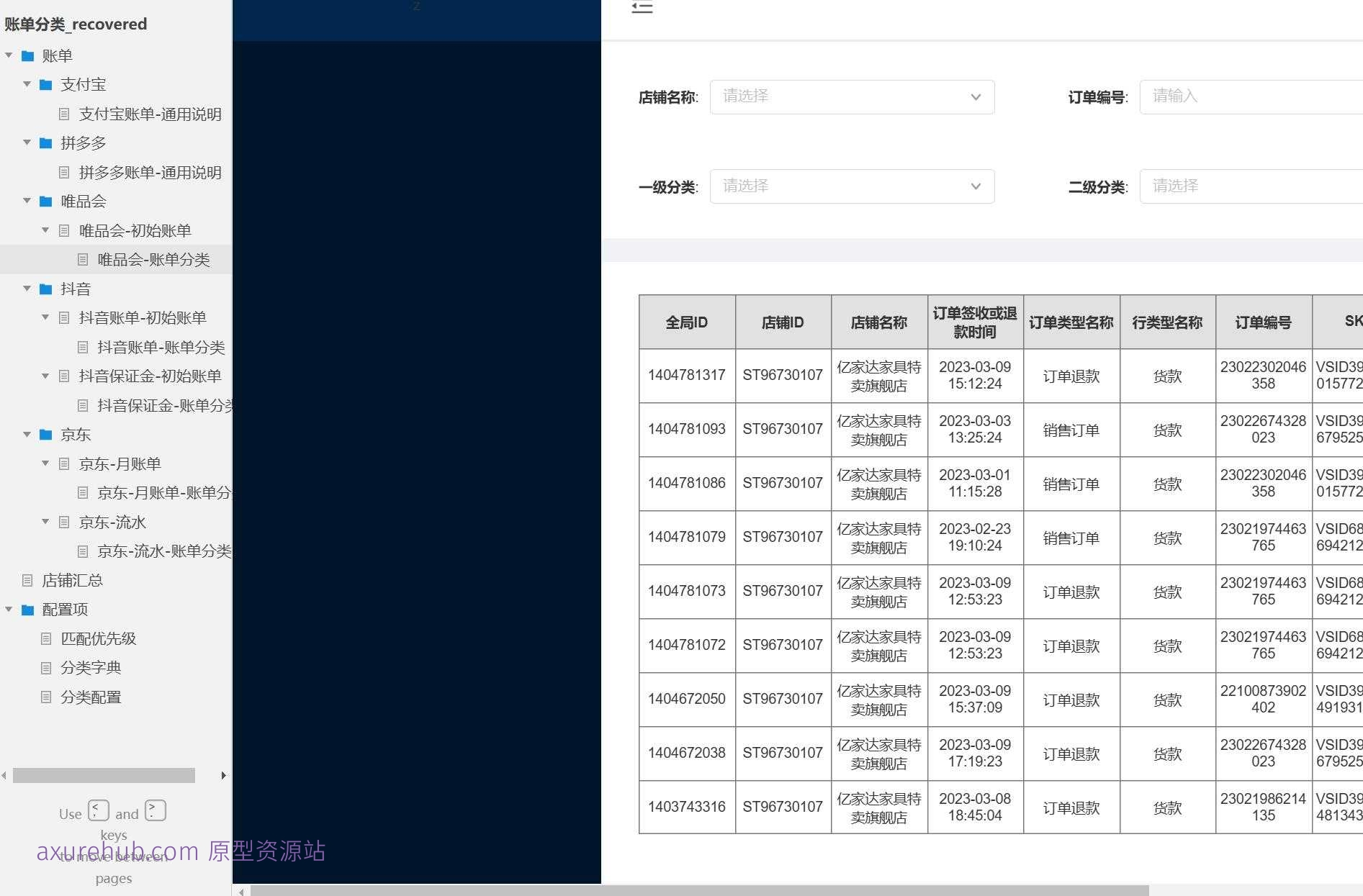The height and width of the screenshot is (896, 1363).
Task: Open 支付宝账单-通用说明 page
Action: click(150, 114)
